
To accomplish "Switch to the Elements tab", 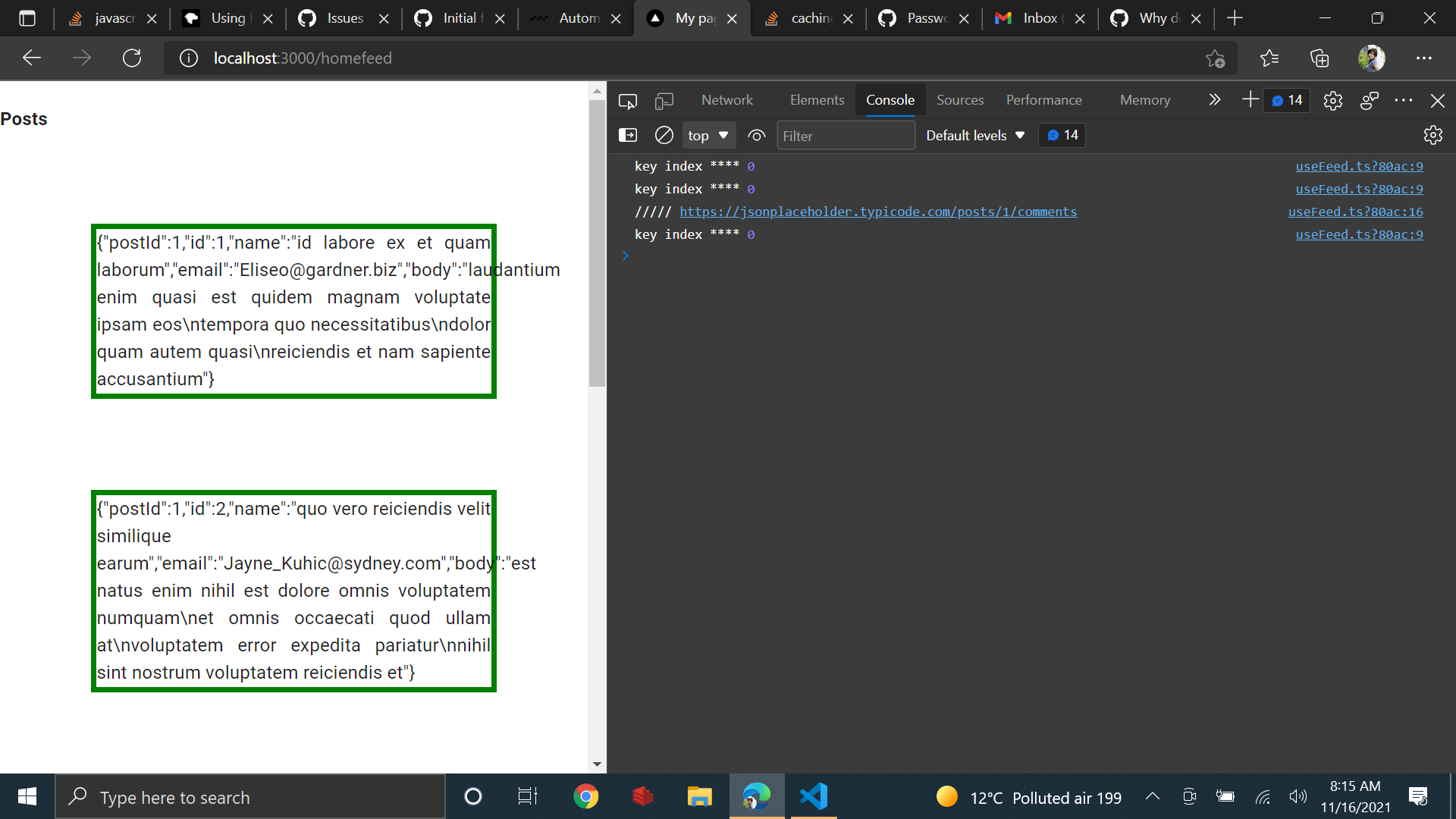I will pos(817,100).
